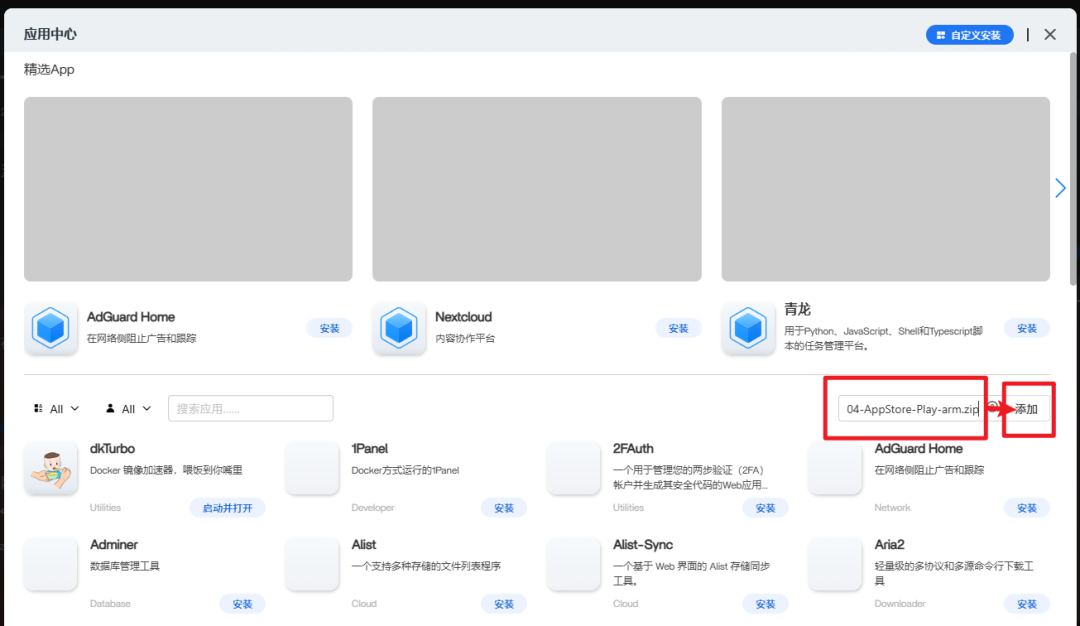Viewport: 1080px width, 626px height.
Task: Click the right arrow to see more featured apps
Action: [1060, 187]
